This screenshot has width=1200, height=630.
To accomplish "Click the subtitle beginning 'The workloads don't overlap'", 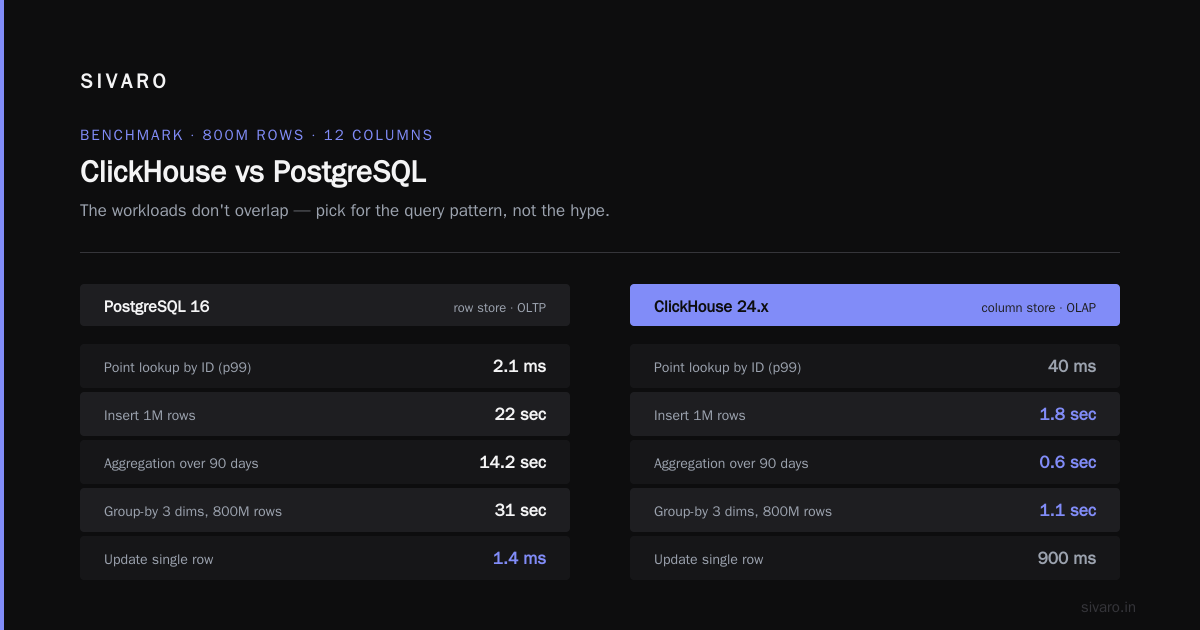I will 345,211.
